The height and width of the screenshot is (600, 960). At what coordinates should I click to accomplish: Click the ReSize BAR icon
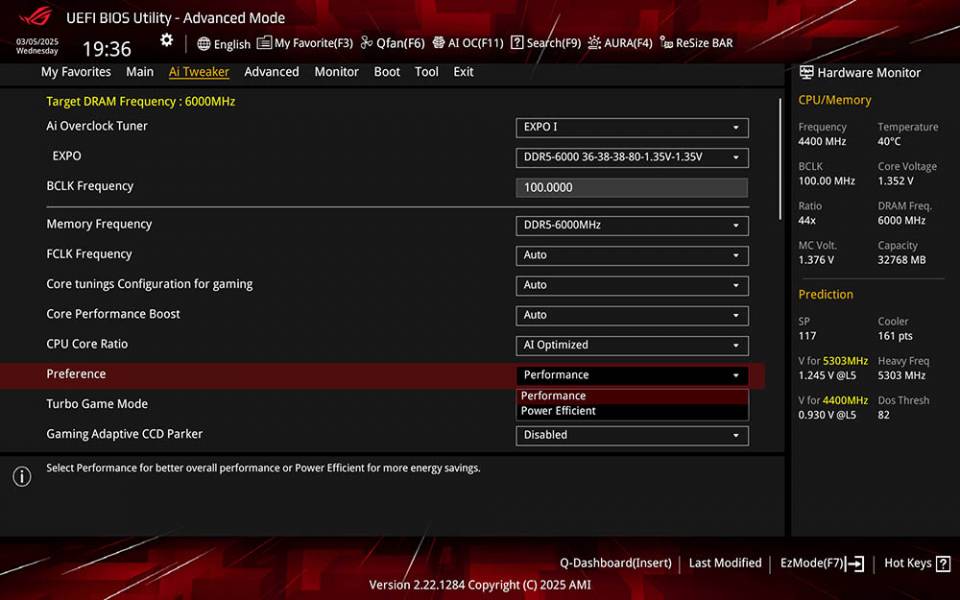pos(666,42)
